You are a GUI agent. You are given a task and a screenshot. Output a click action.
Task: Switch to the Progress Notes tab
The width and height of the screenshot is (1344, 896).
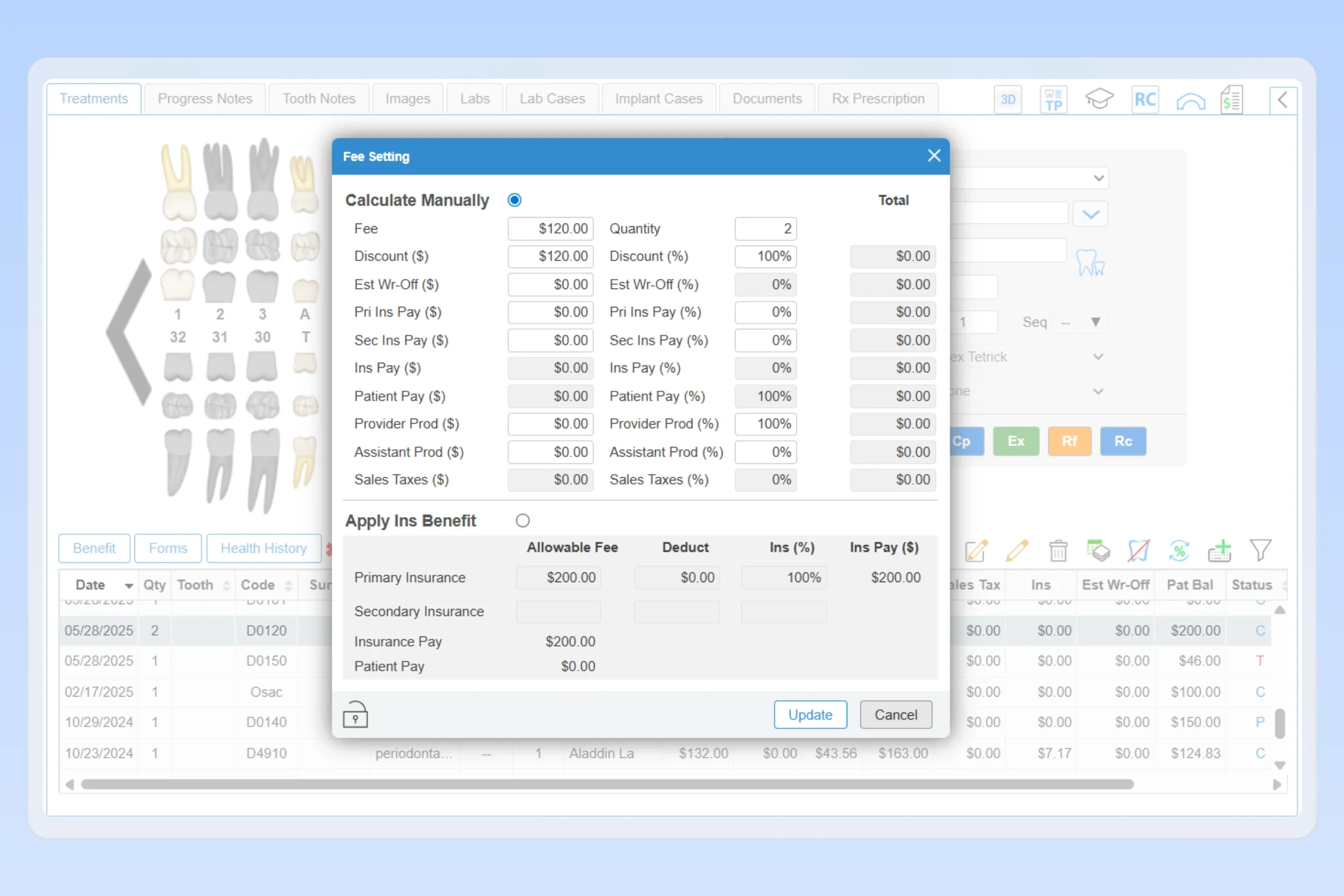[205, 98]
